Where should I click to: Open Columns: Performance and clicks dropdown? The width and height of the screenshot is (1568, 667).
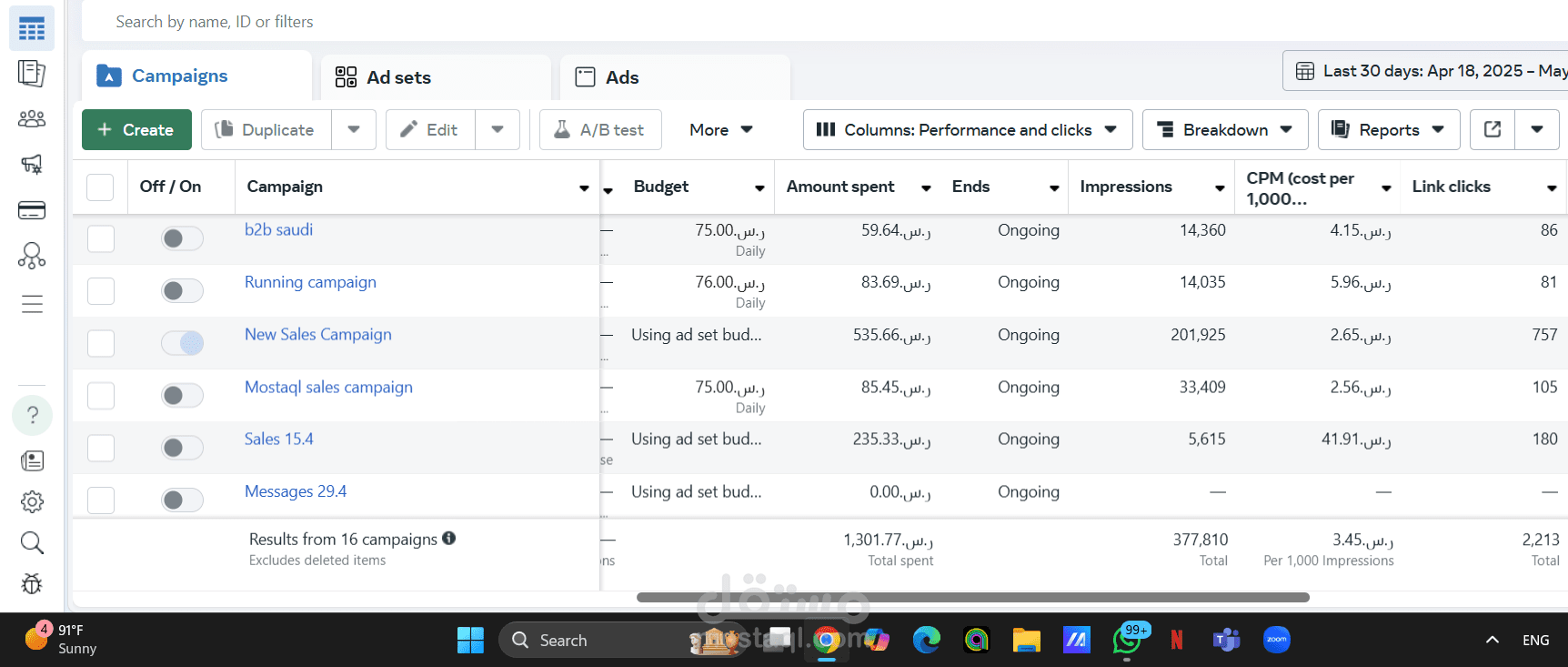(x=968, y=129)
